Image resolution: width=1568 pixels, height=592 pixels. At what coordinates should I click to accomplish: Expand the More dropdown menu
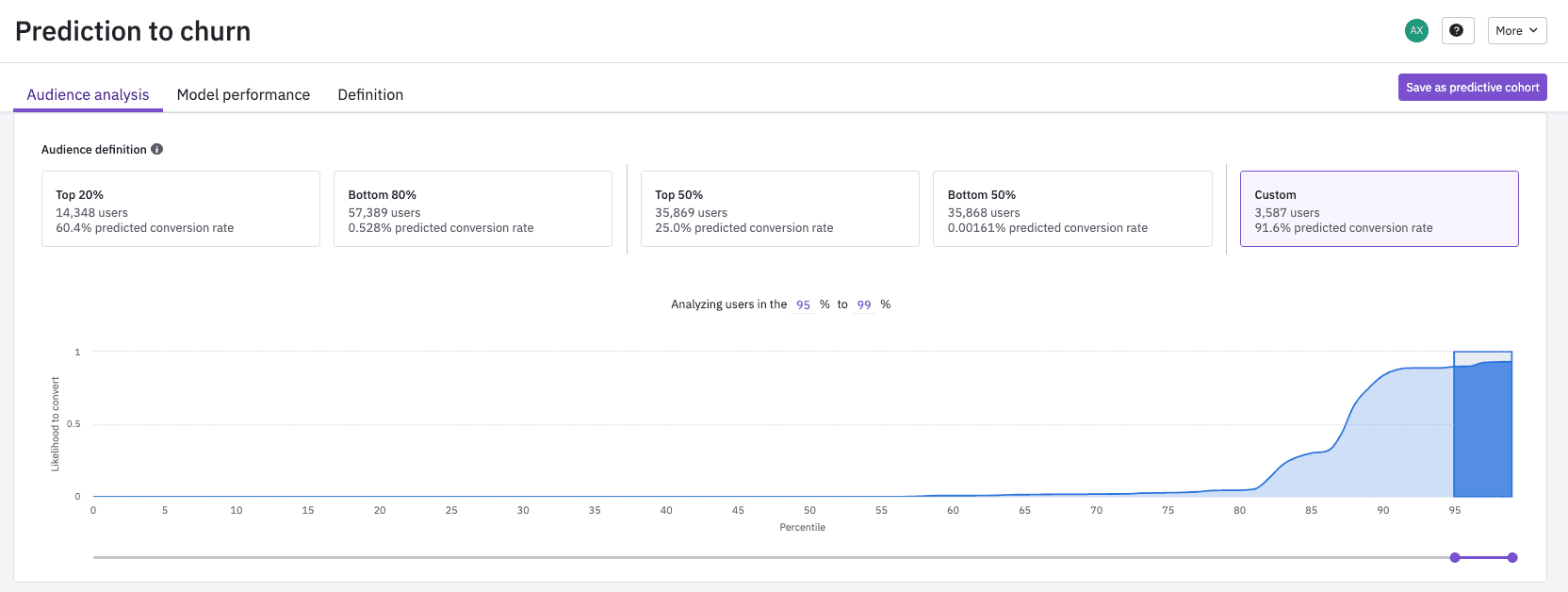pyautogui.click(x=1516, y=31)
